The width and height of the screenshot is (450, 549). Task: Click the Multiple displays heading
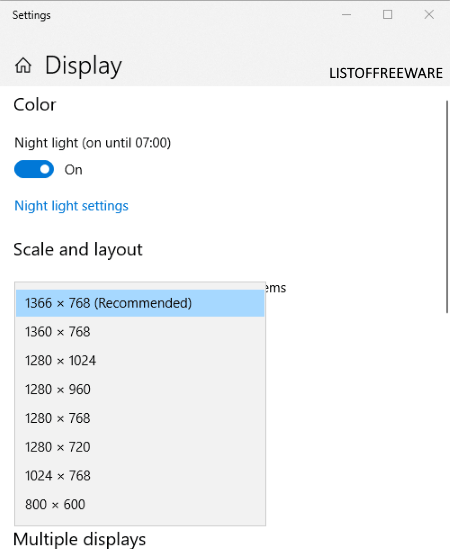[x=79, y=540]
